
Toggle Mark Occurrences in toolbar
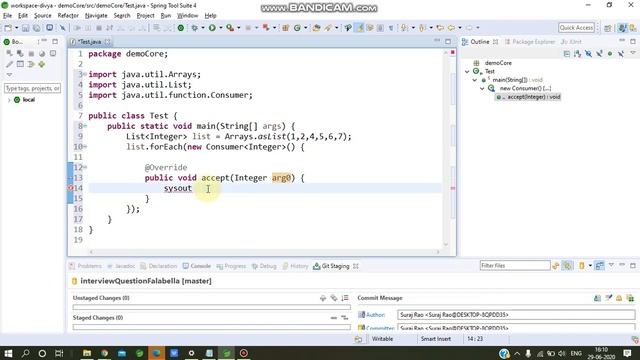click(x=360, y=28)
